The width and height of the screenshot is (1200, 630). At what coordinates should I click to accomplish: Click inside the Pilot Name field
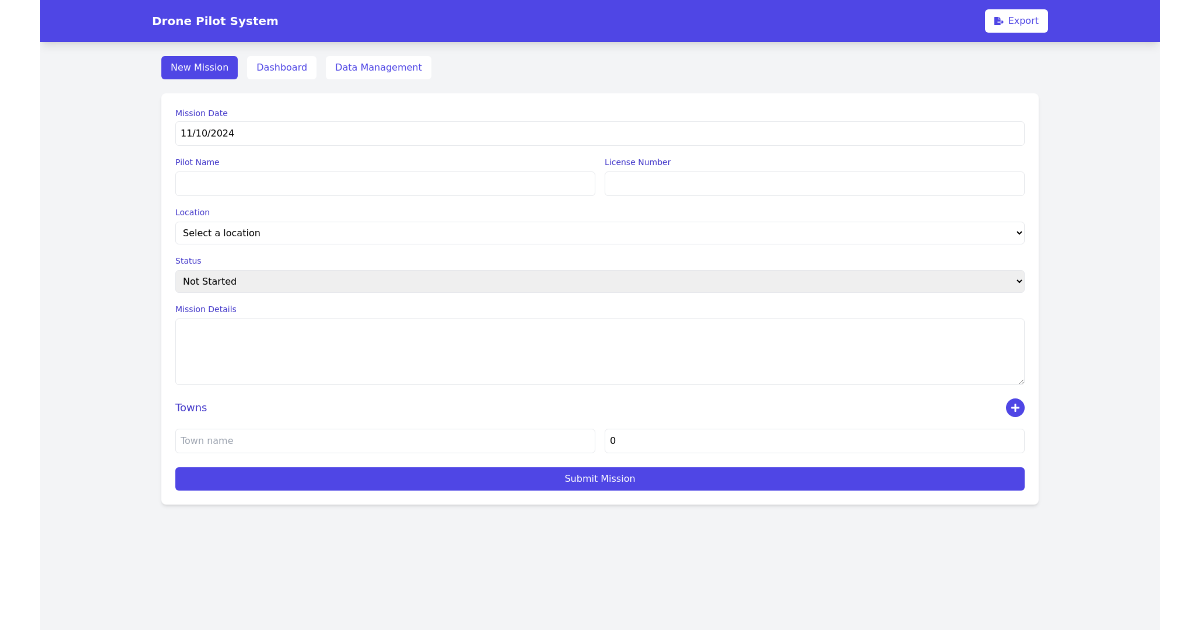click(385, 183)
